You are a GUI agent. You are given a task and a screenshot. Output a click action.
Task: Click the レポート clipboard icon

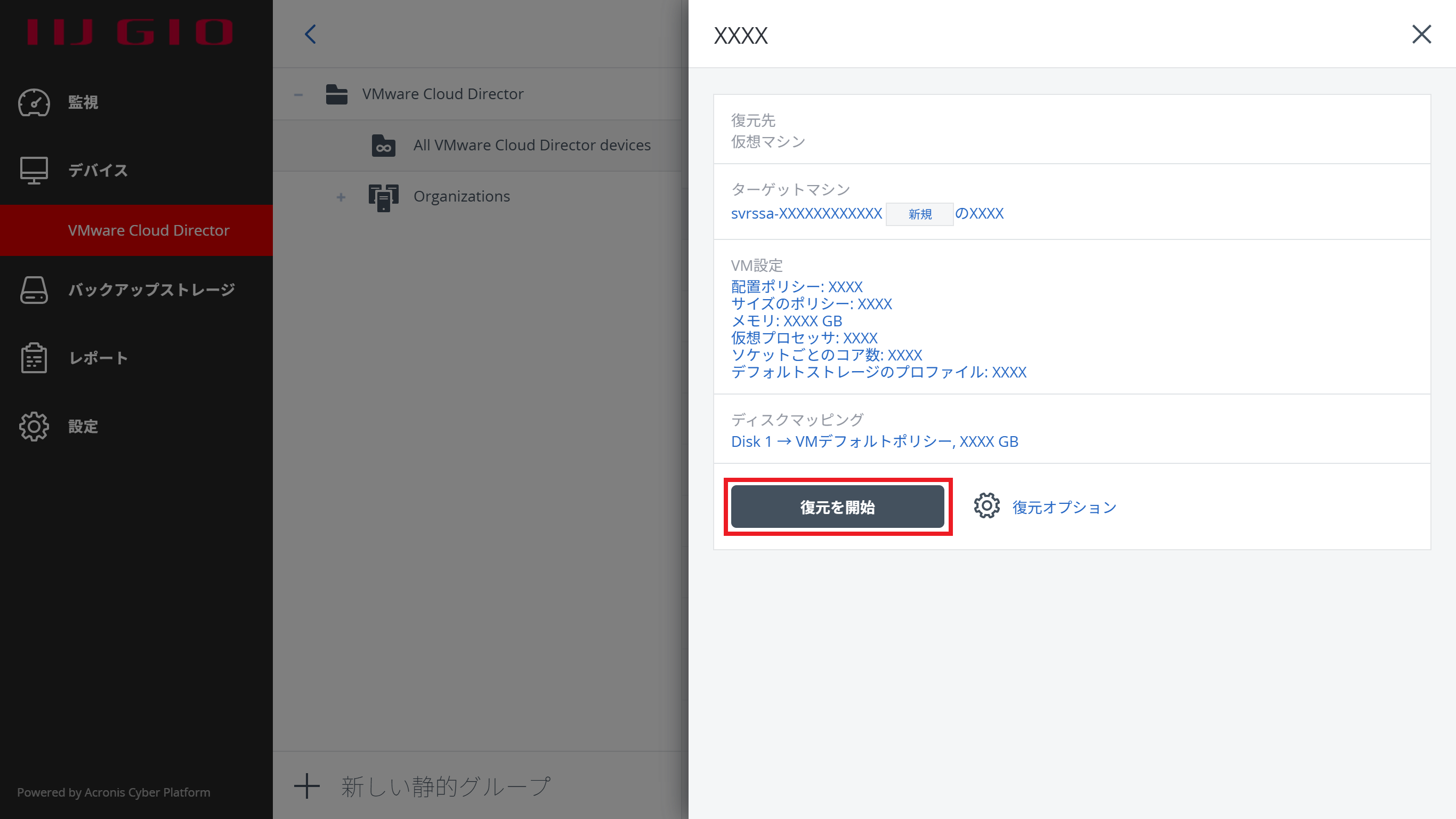pos(34,358)
